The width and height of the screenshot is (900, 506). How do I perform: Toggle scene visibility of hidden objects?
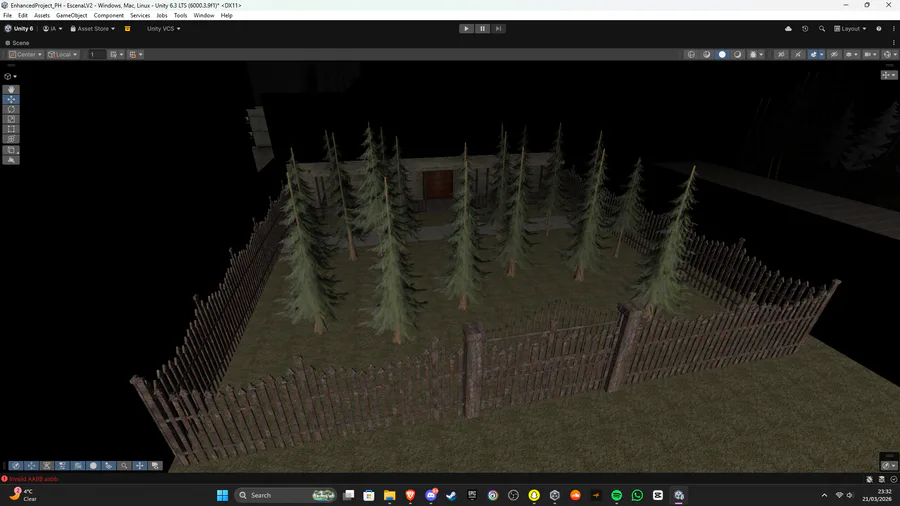tap(834, 55)
